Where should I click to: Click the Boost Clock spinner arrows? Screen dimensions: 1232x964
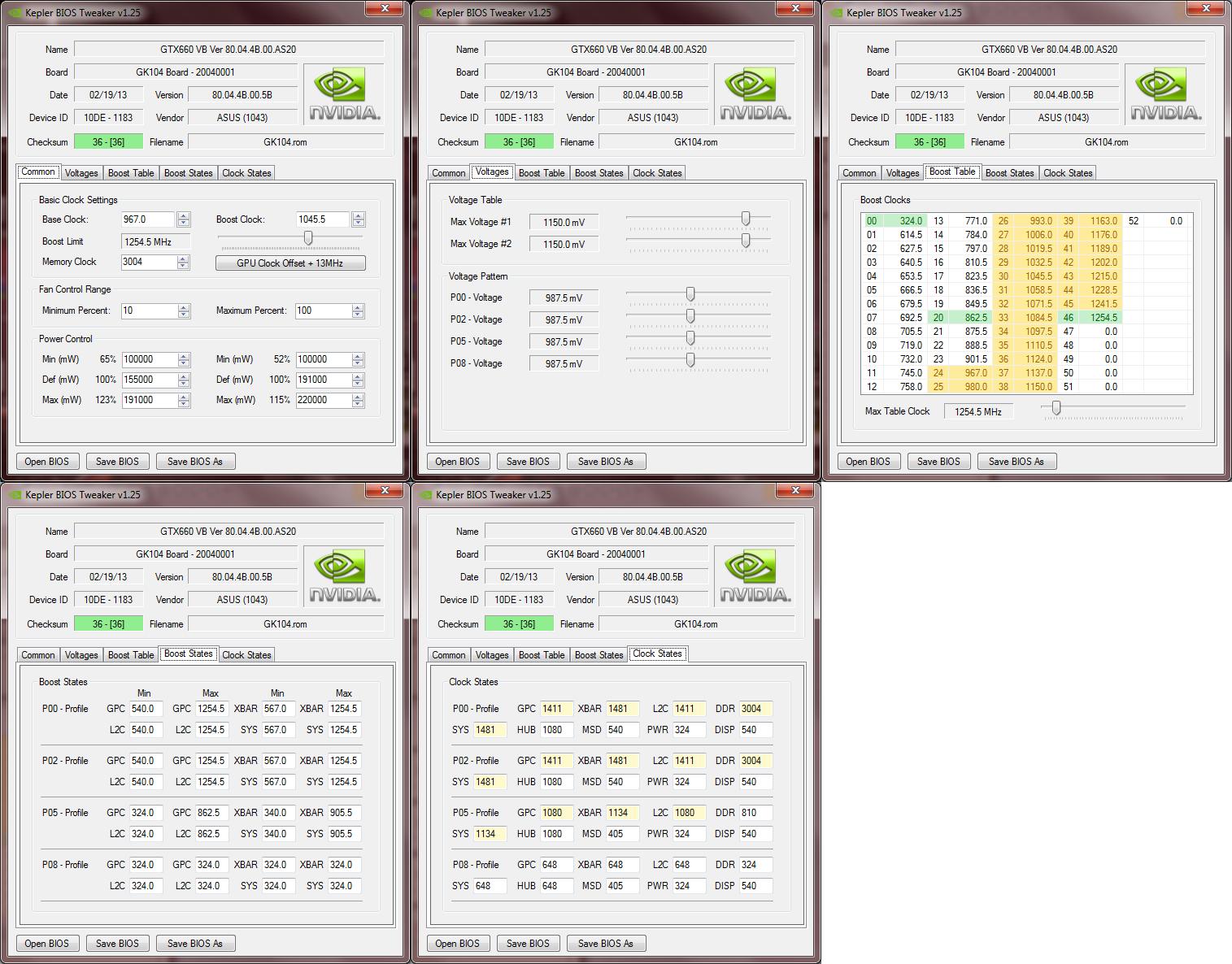359,219
